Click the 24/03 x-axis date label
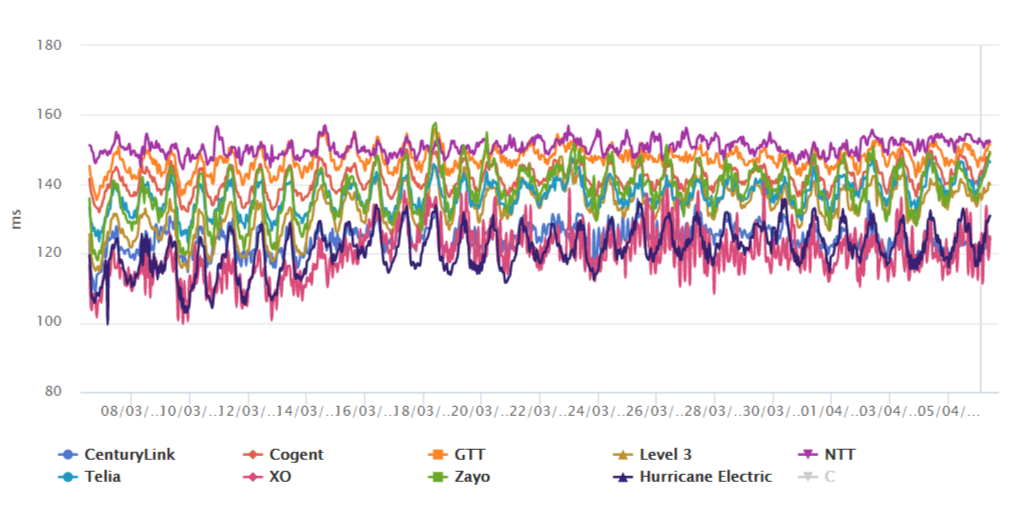The height and width of the screenshot is (524, 1014). coord(596,411)
